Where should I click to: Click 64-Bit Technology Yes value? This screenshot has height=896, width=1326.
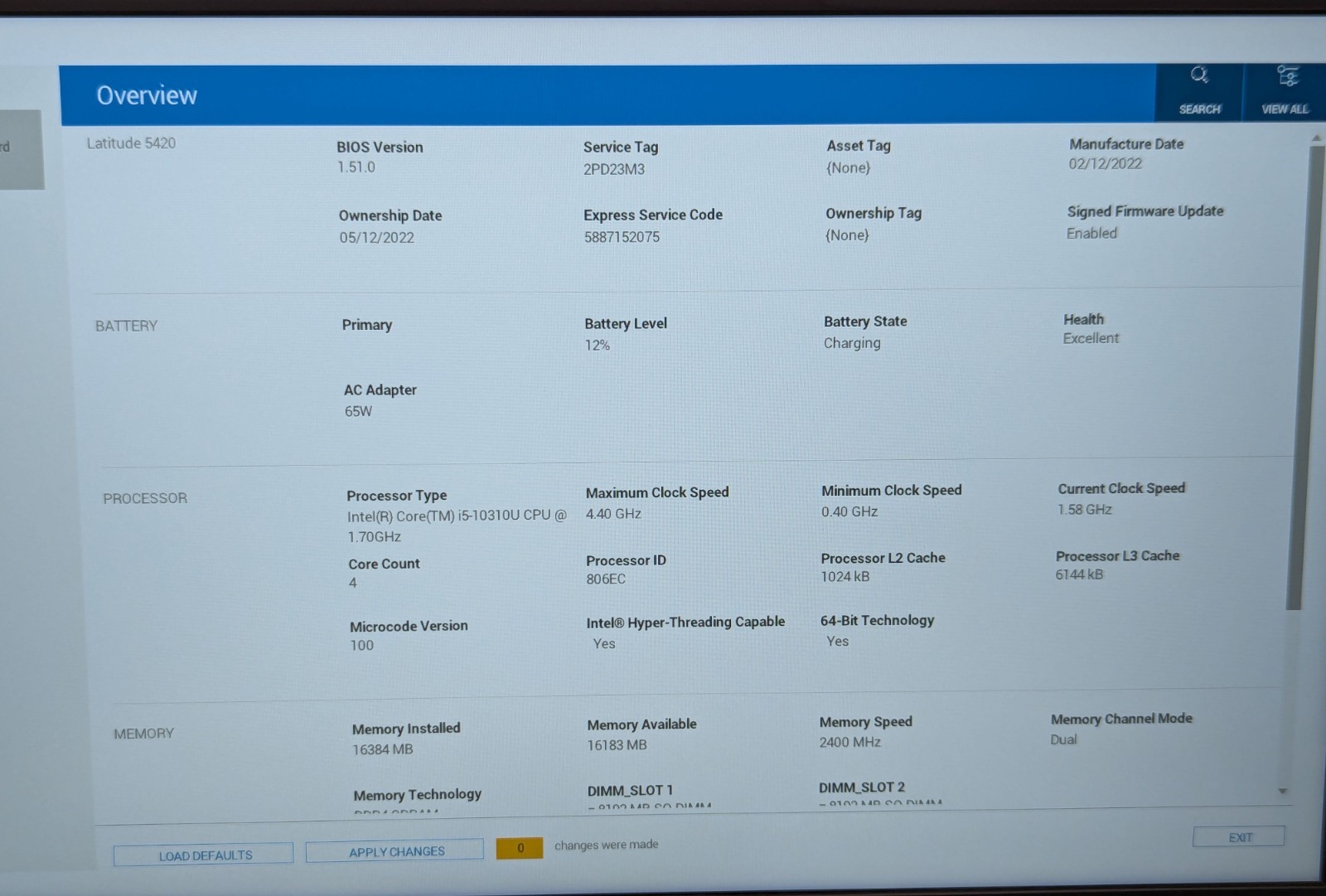point(837,642)
